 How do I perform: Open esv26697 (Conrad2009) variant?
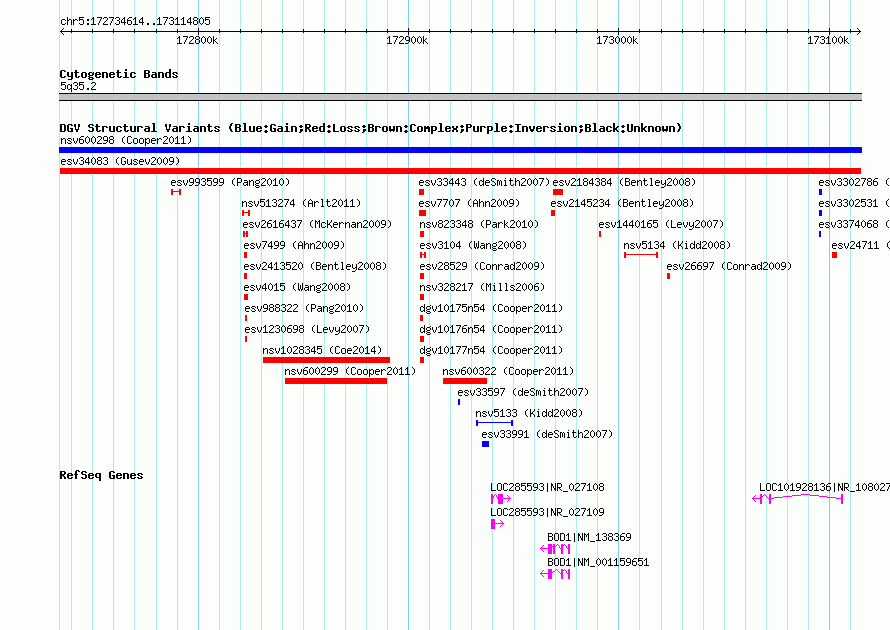coord(729,266)
